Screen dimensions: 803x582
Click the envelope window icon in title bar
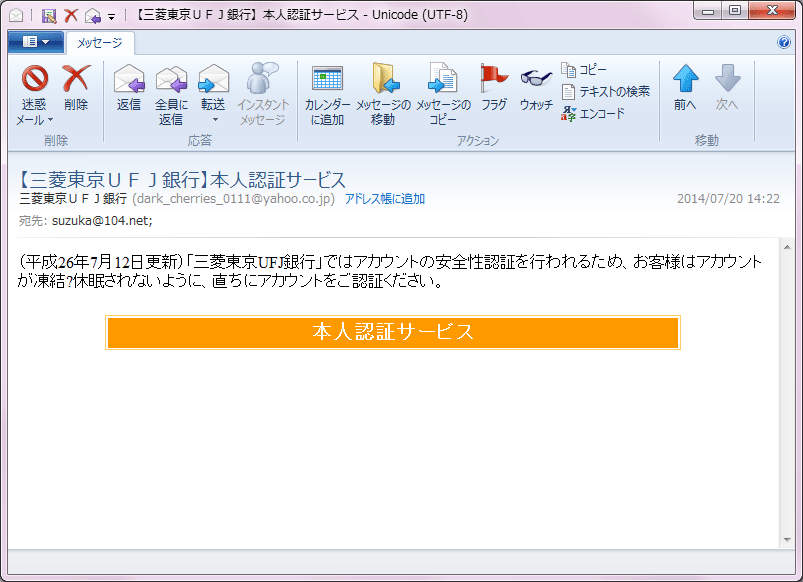coord(16,15)
